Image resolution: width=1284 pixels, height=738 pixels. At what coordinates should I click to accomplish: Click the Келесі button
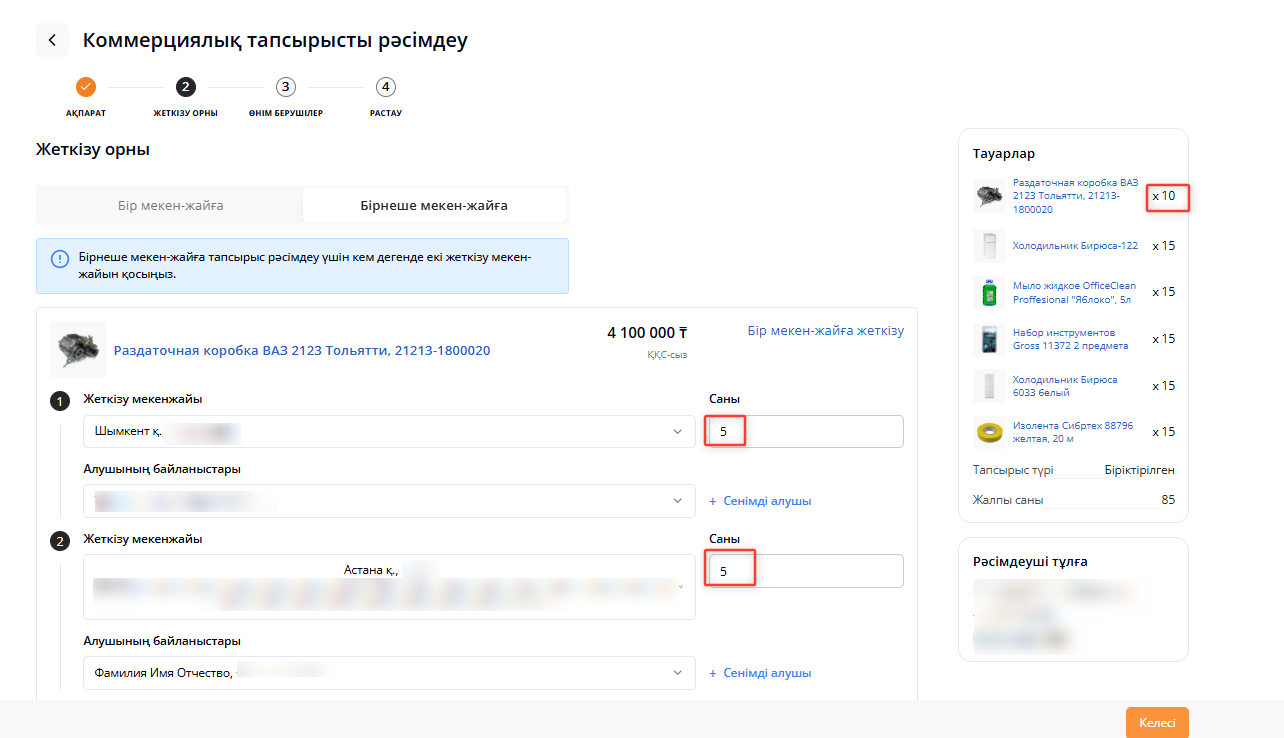(1156, 723)
